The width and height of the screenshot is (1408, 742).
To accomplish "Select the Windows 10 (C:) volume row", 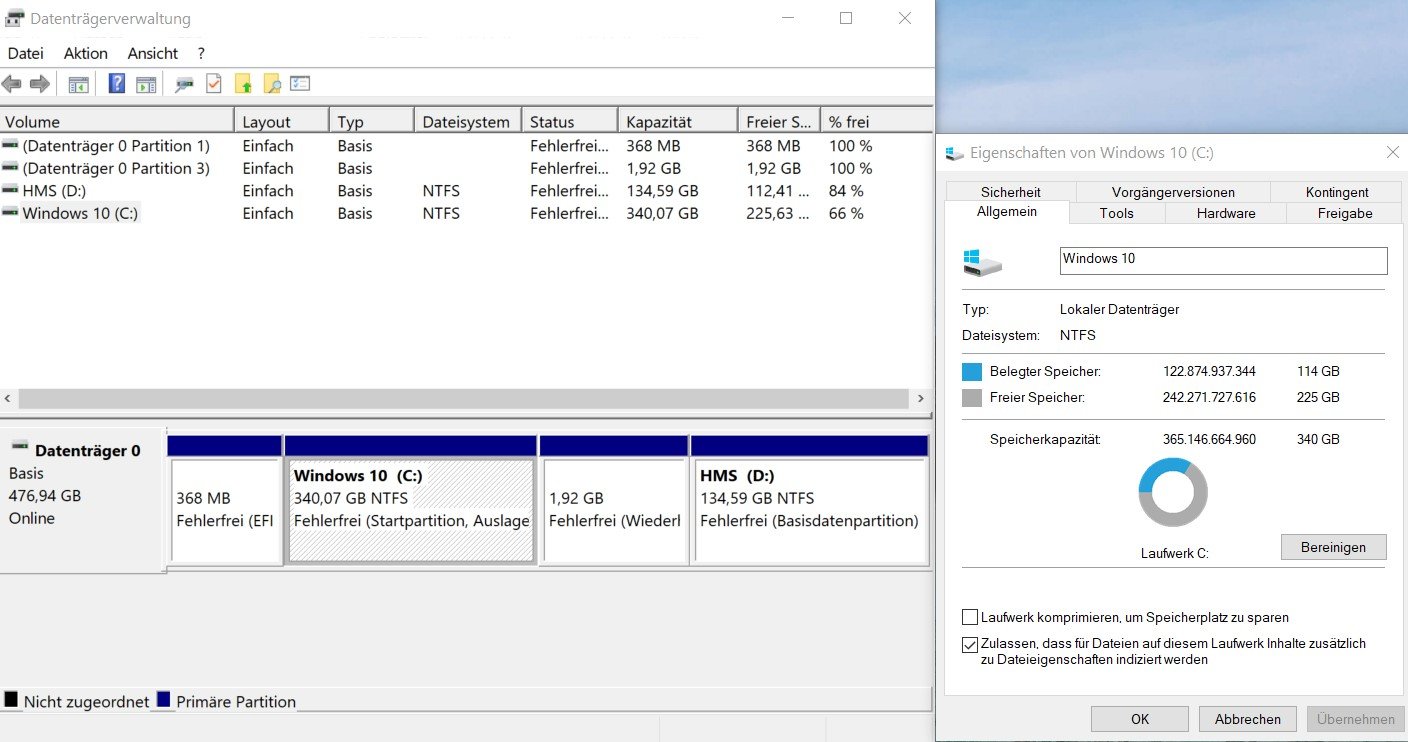I will click(x=466, y=213).
